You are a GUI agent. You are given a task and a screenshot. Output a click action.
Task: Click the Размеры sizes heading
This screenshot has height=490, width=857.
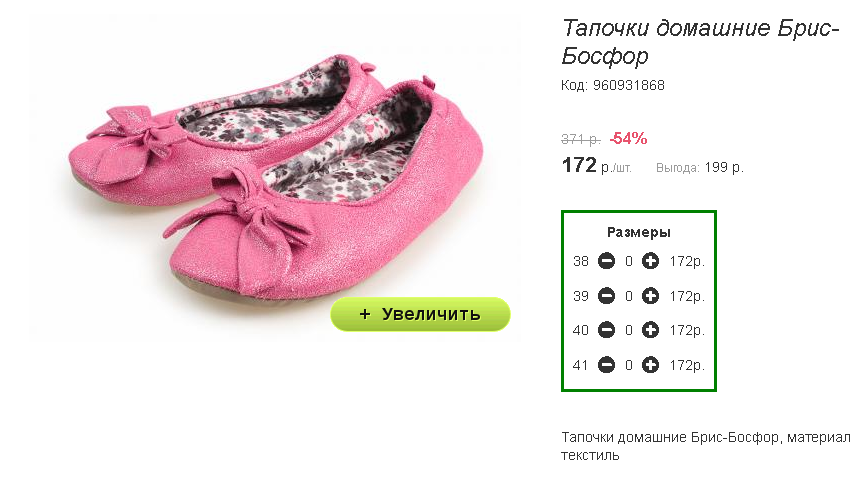638,232
